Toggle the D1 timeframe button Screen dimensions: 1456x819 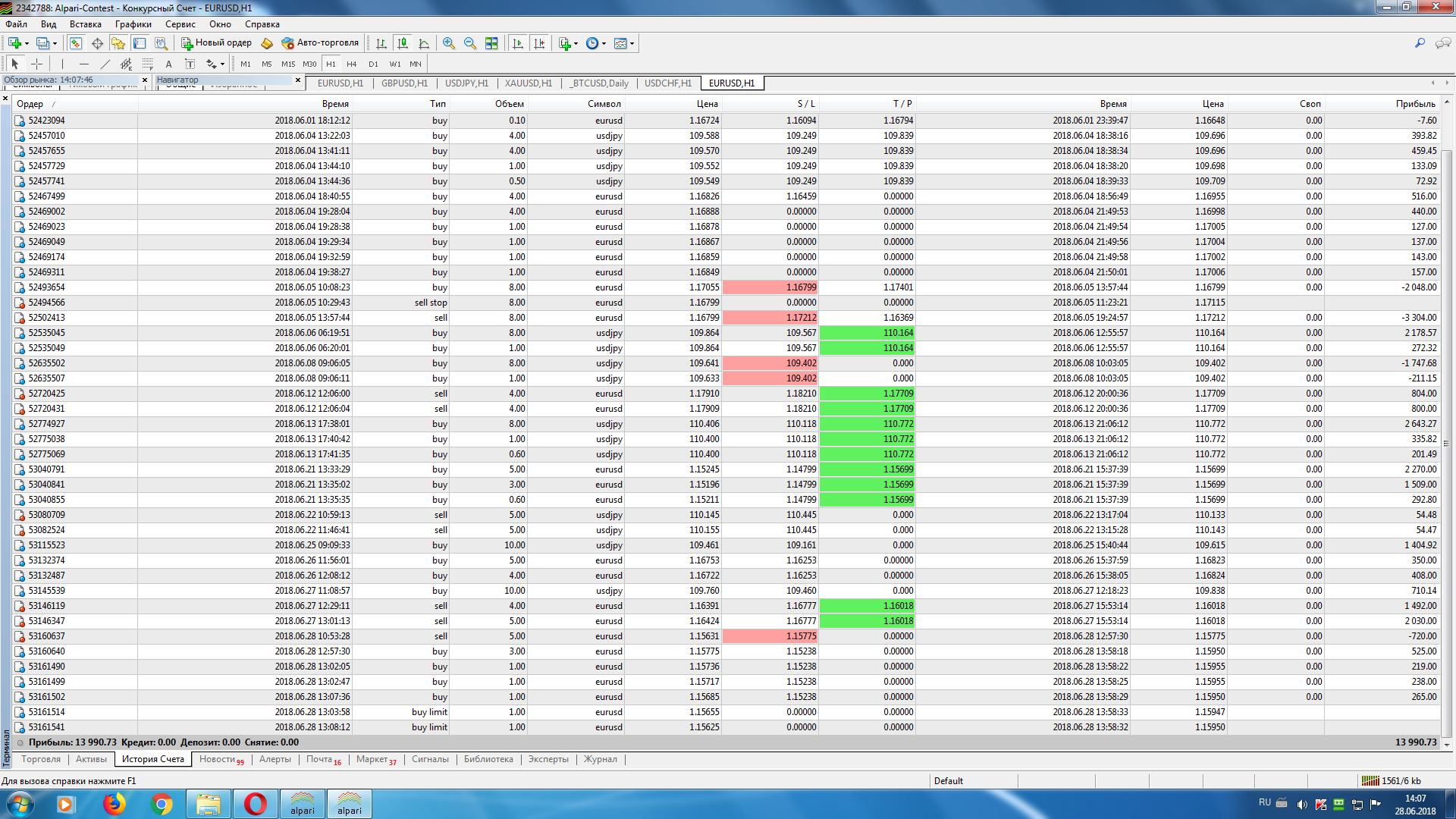click(373, 64)
